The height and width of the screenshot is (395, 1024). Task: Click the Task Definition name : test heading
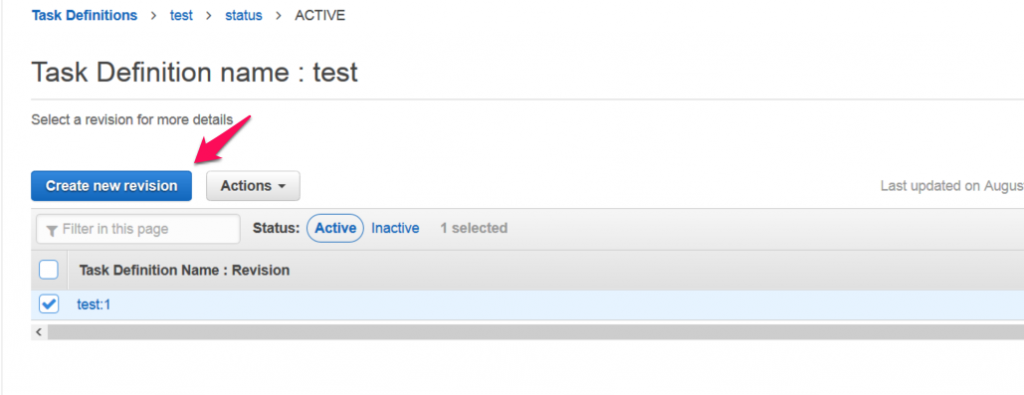pos(195,72)
